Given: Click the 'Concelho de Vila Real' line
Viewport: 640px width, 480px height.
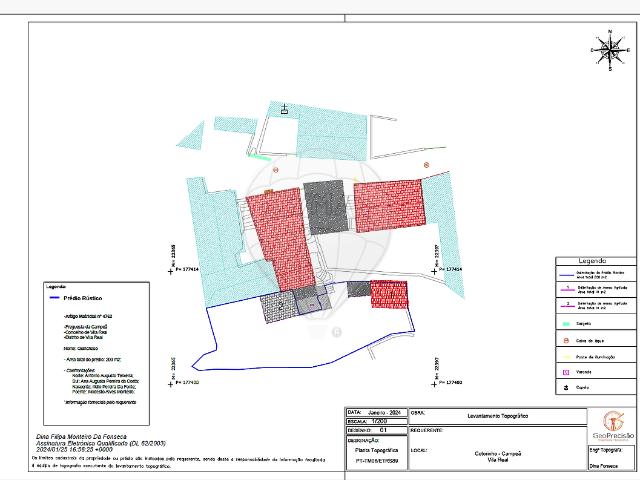Looking at the screenshot, I should click(x=85, y=332).
